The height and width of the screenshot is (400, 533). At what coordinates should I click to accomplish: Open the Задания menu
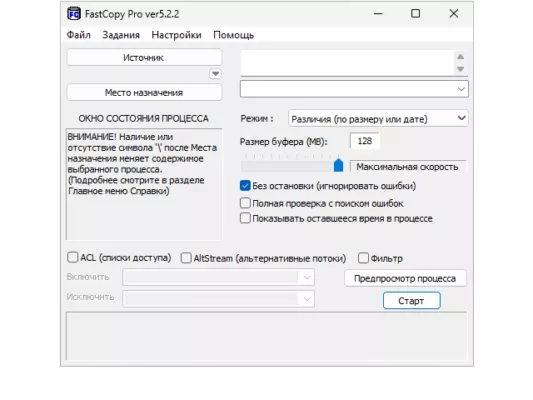[121, 35]
